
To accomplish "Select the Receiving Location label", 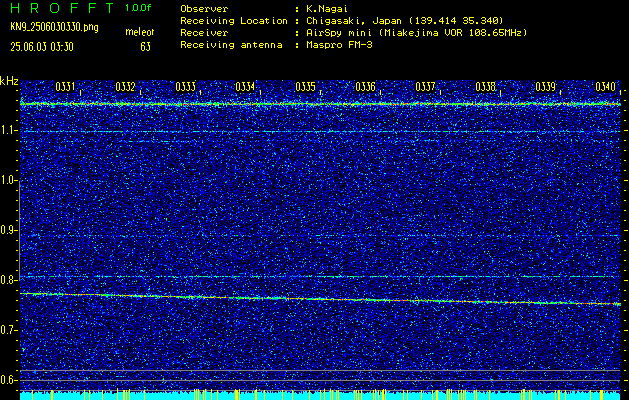I will (x=234, y=21).
